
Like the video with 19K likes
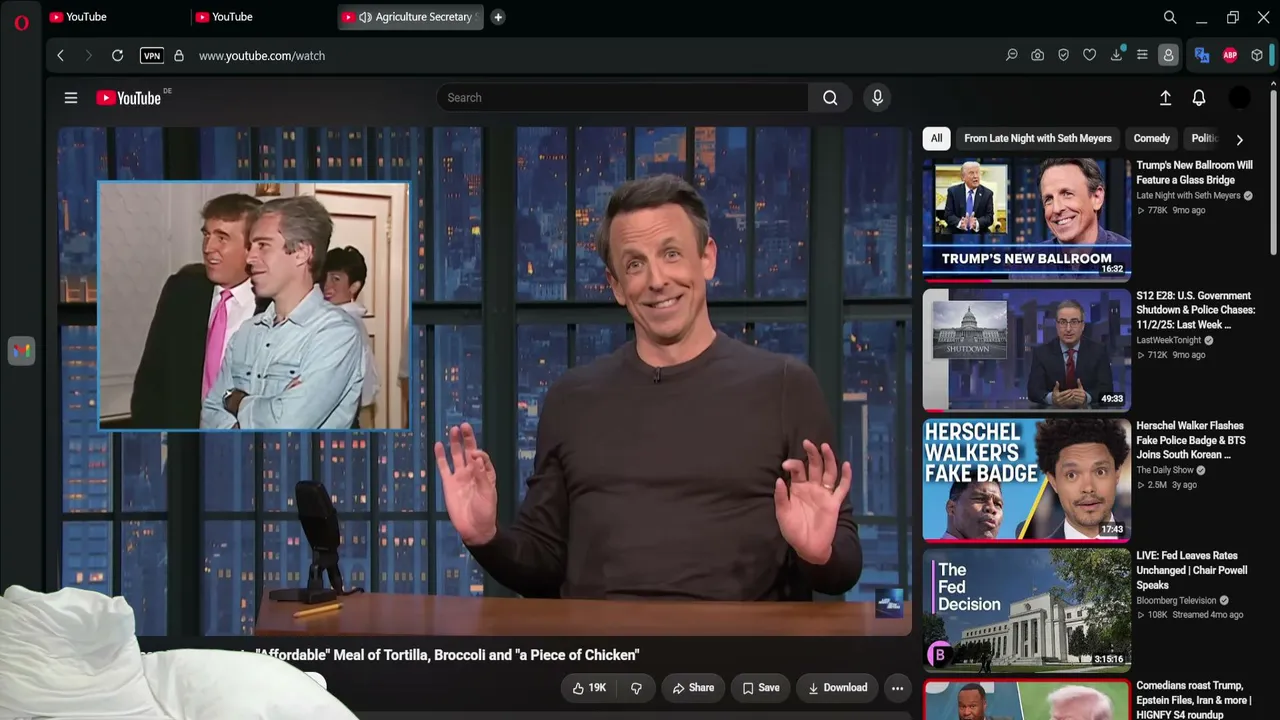[589, 688]
